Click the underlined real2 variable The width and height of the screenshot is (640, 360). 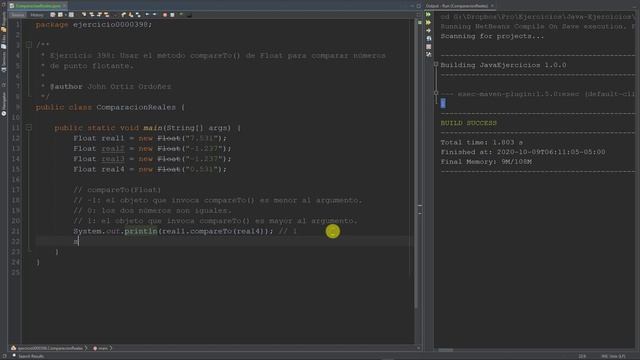[x=113, y=149]
